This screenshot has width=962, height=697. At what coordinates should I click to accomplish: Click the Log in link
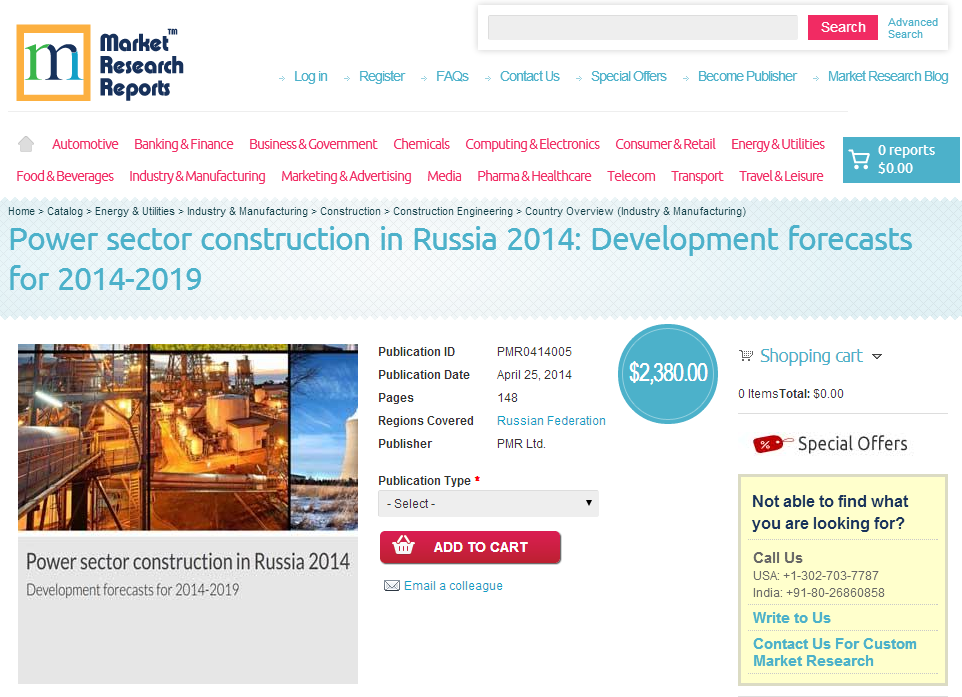tap(310, 77)
